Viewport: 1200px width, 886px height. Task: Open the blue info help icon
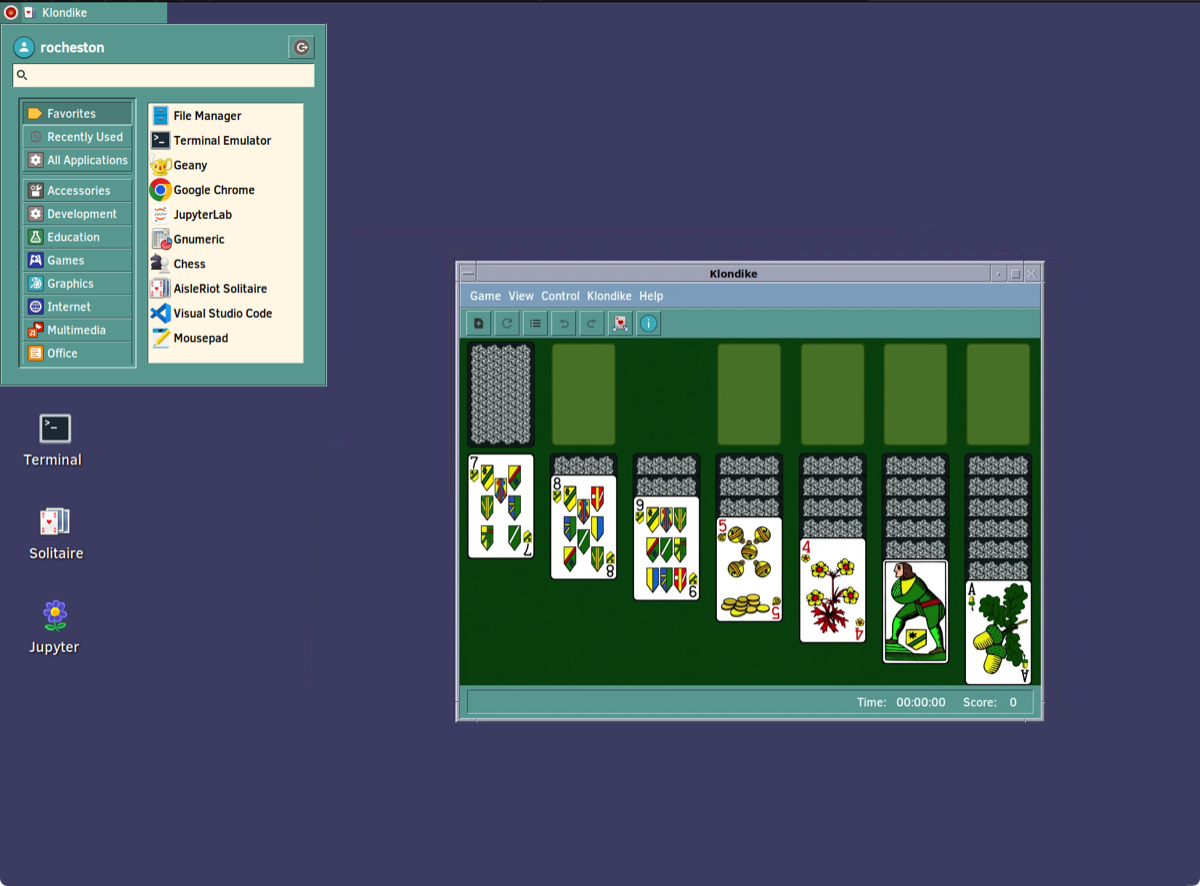[x=649, y=323]
